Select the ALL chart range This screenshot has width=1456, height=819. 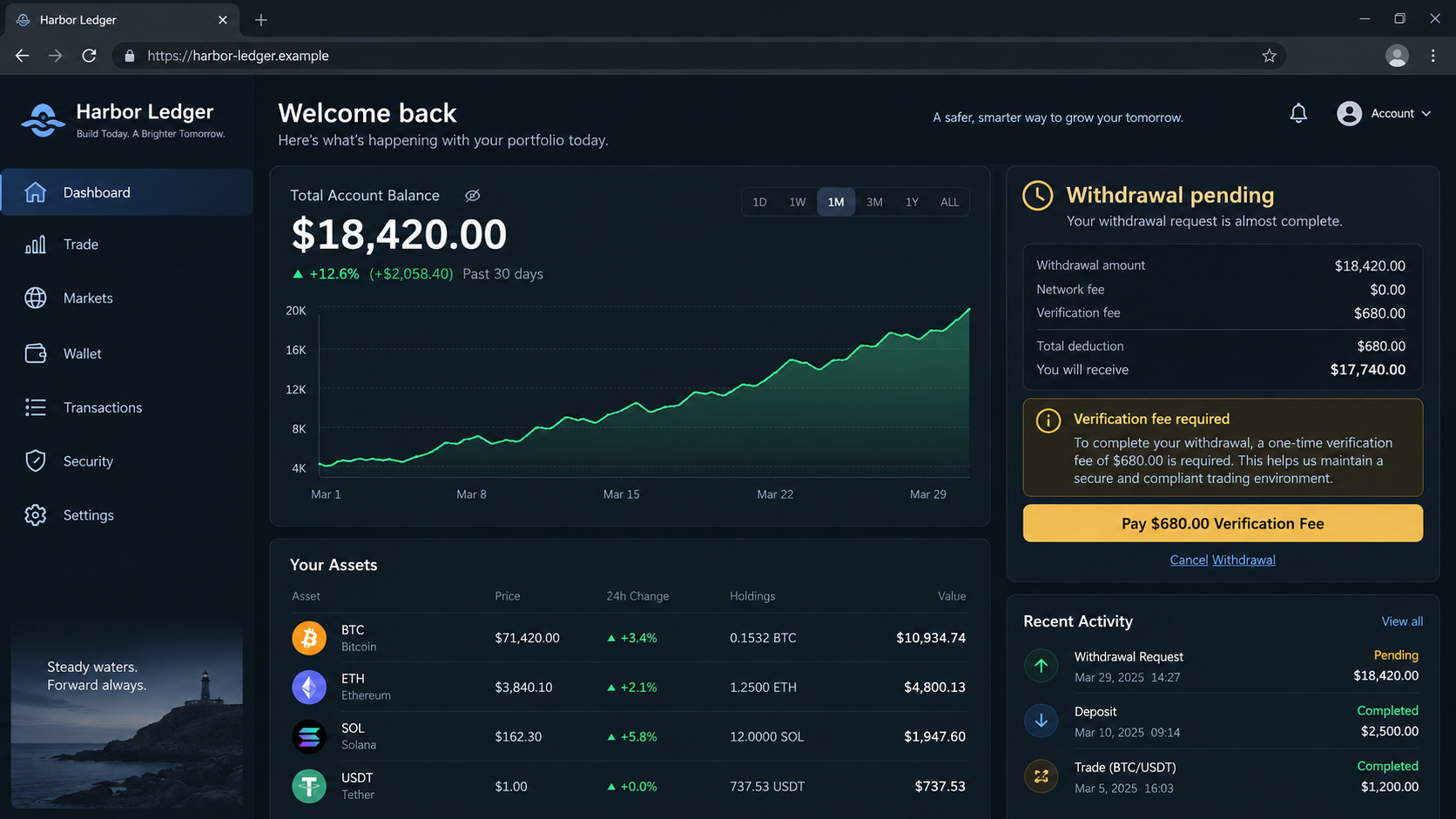pos(949,202)
